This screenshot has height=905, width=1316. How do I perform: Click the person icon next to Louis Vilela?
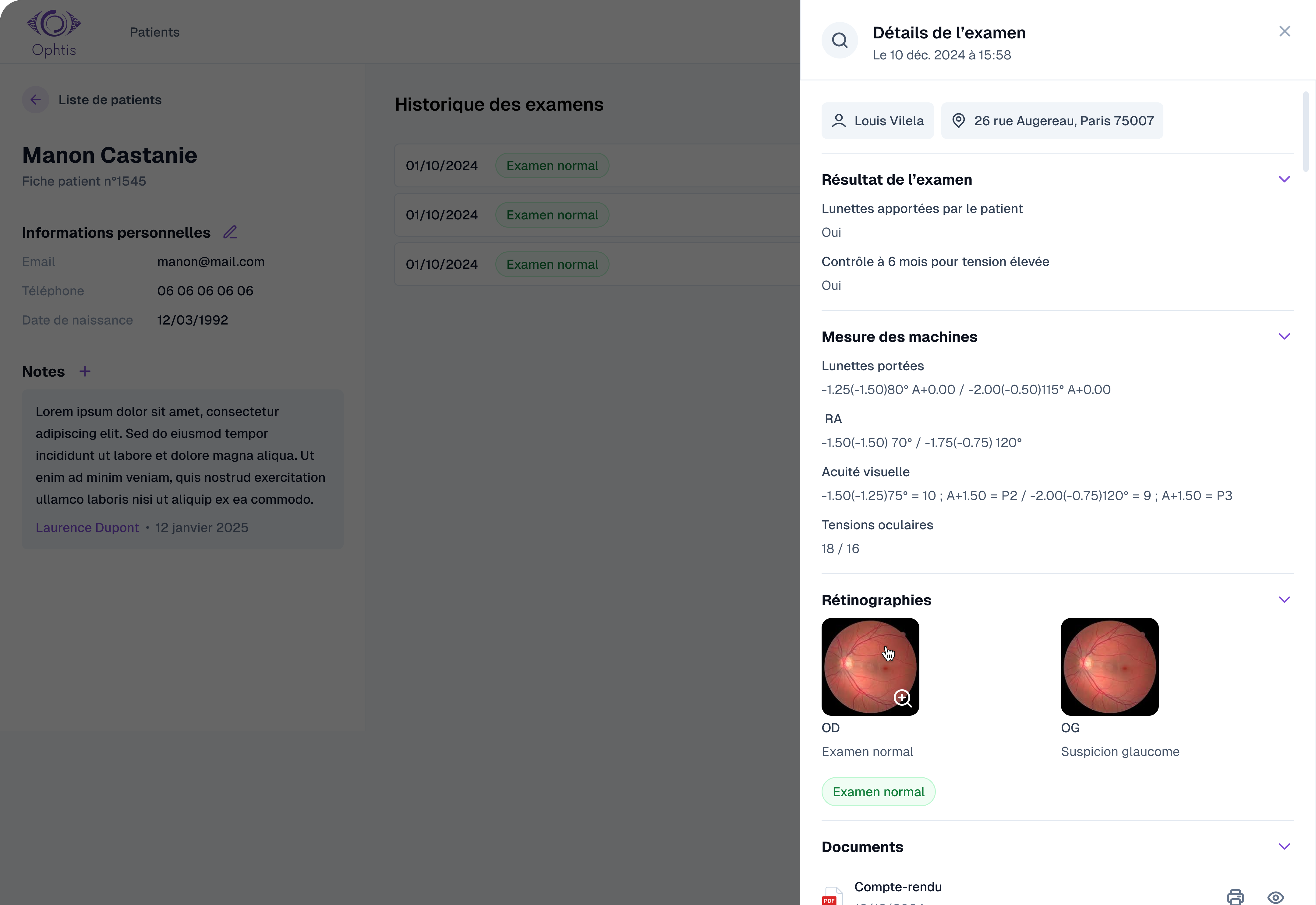pyautogui.click(x=839, y=121)
